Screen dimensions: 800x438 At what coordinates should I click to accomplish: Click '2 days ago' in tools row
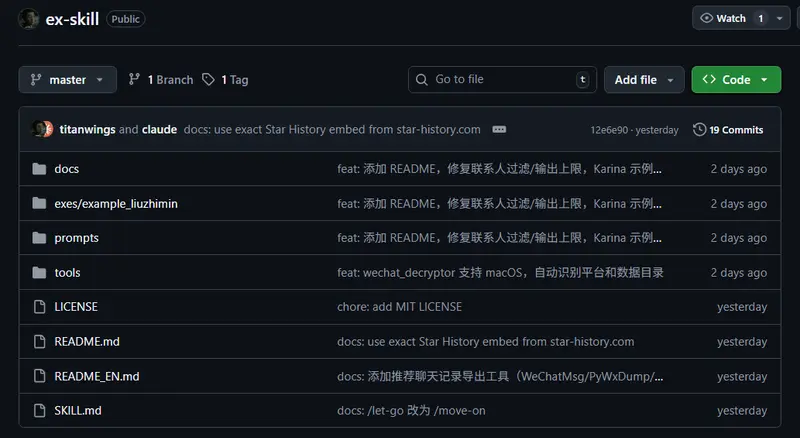[x=739, y=273]
